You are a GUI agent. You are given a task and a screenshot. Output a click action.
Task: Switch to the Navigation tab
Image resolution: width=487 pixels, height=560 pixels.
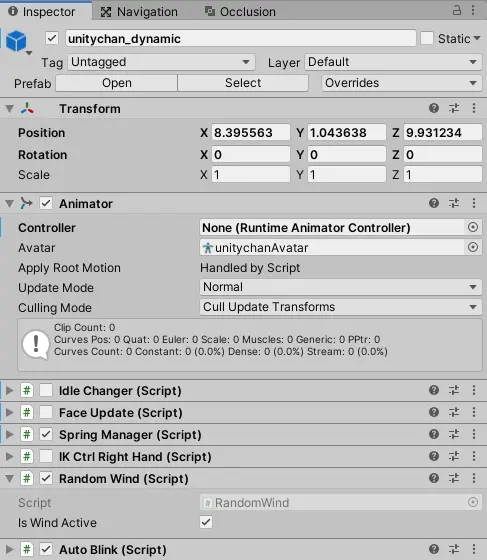coord(139,12)
